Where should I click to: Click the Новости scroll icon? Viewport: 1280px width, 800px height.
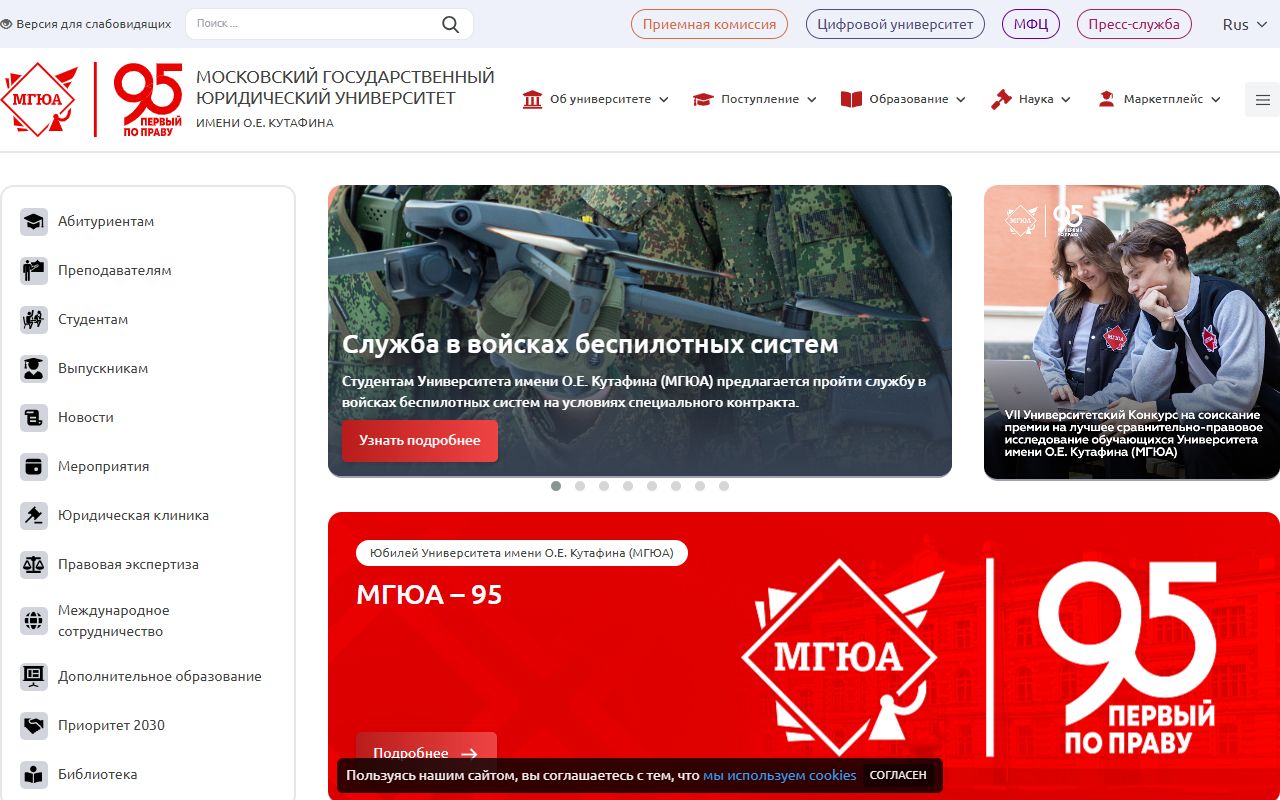click(34, 418)
